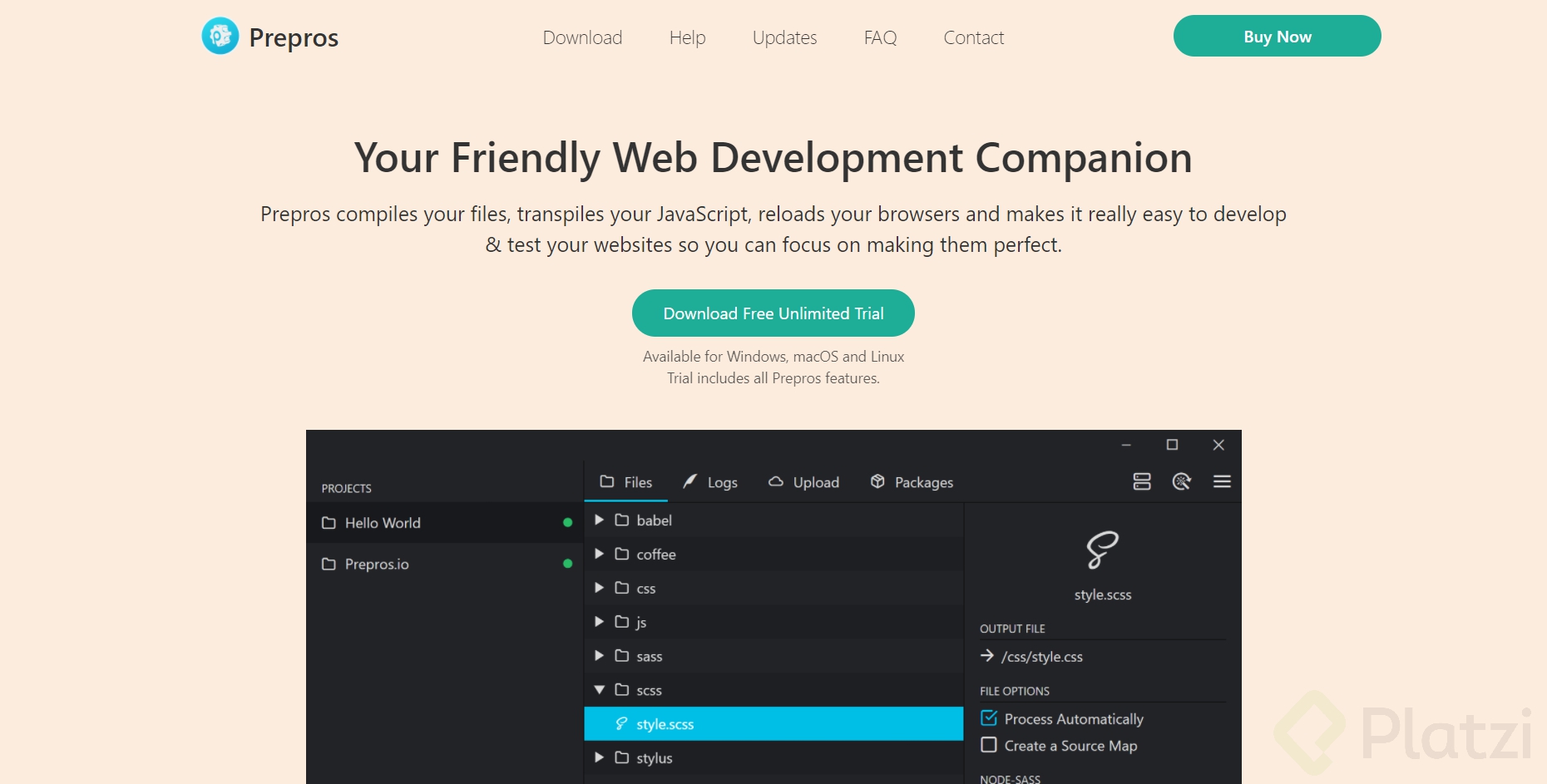
Task: Select the Prepros.io project in the sidebar
Action: click(376, 564)
